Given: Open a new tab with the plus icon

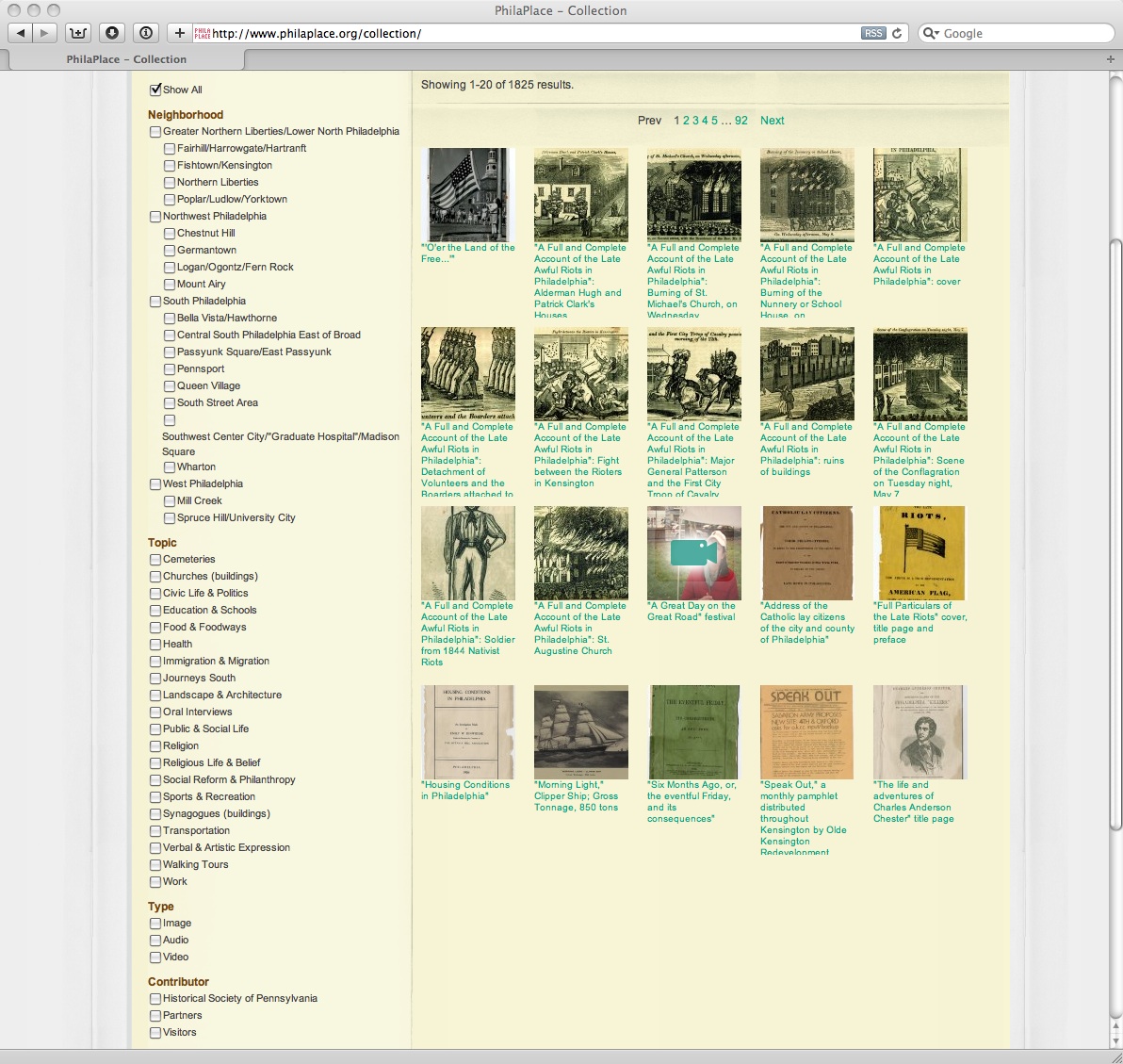Looking at the screenshot, I should [1110, 59].
